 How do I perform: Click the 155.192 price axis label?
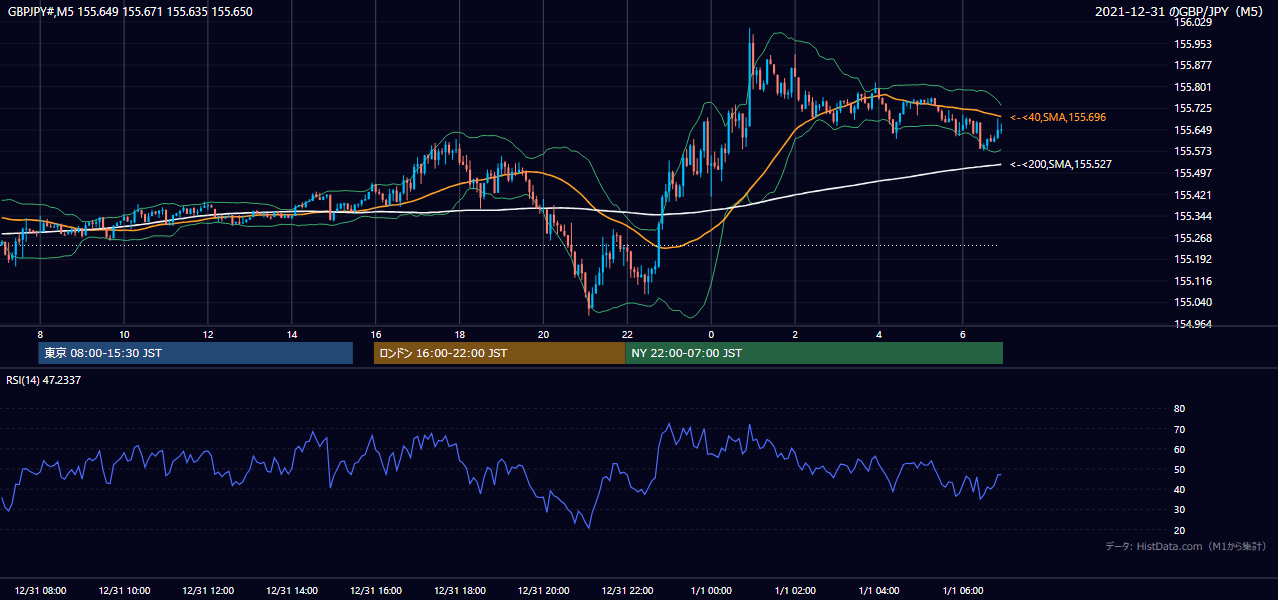pos(1193,259)
